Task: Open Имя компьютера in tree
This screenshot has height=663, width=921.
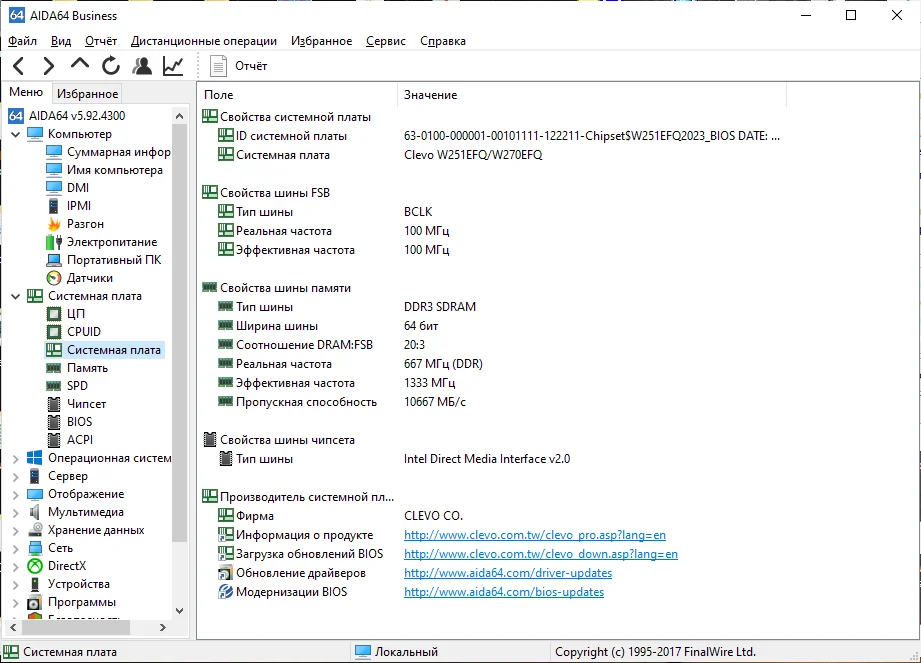Action: [105, 170]
